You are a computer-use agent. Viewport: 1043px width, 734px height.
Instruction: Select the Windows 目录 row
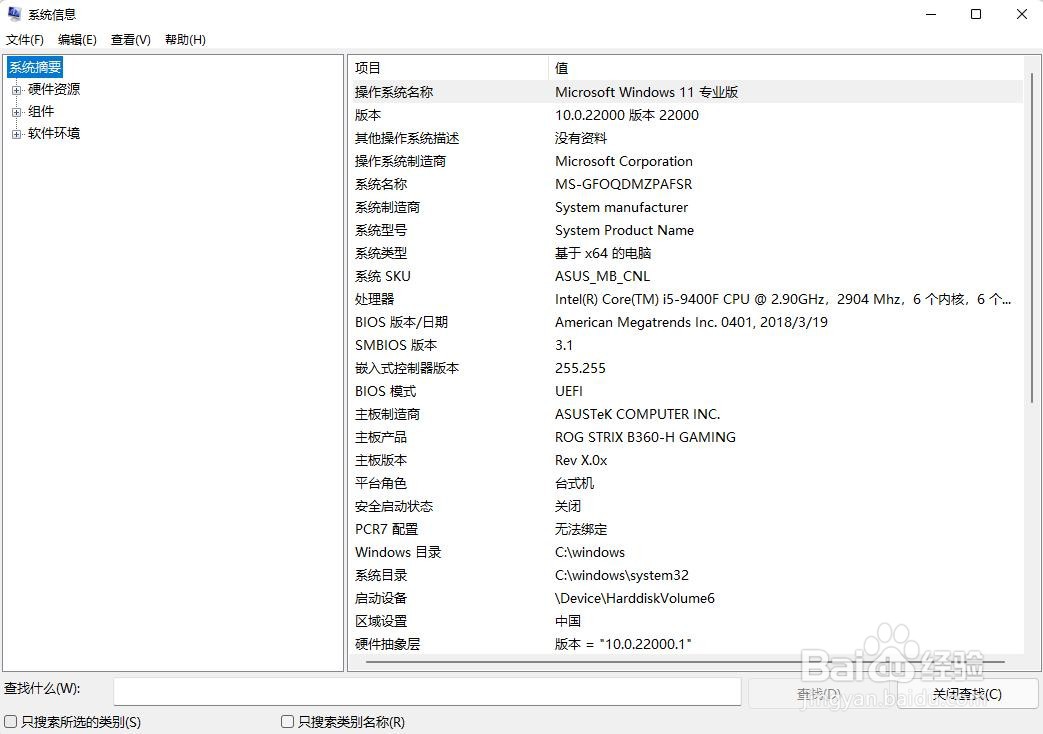point(686,552)
